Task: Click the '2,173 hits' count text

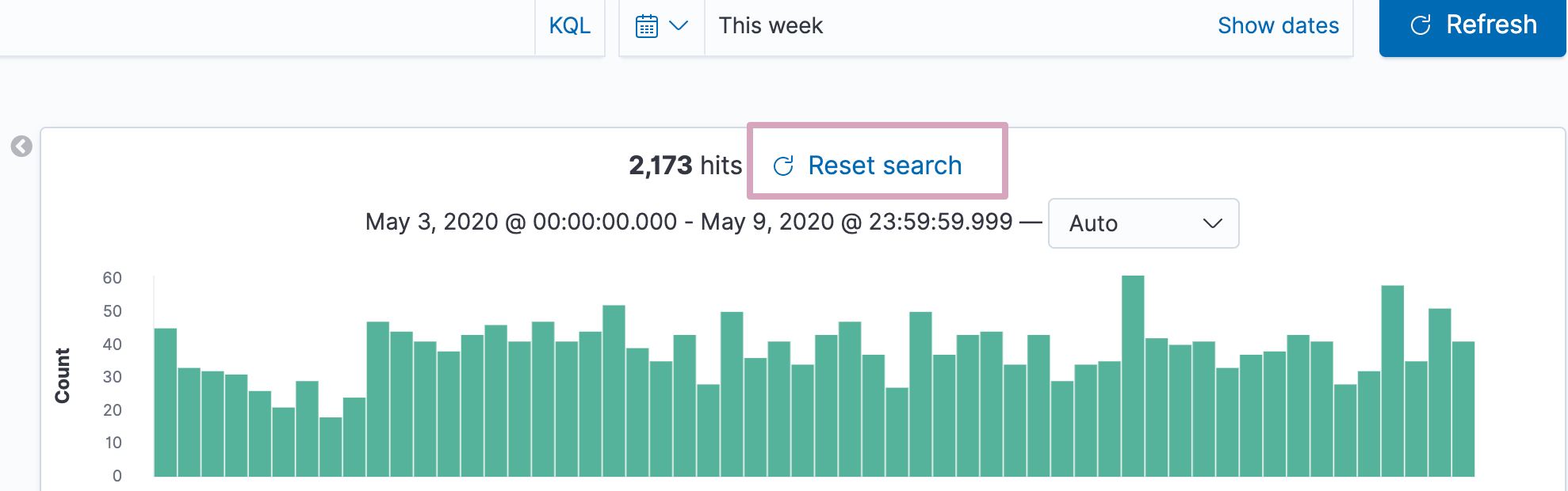Action: 685,166
